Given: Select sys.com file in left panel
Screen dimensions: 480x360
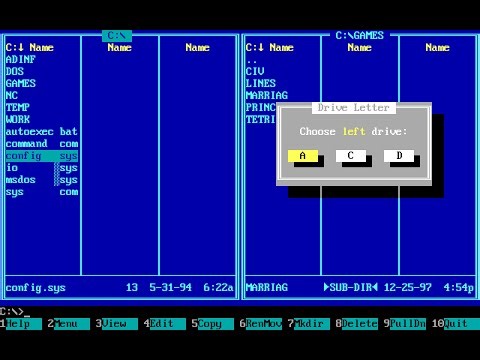Looking at the screenshot, I should [x=42, y=192].
